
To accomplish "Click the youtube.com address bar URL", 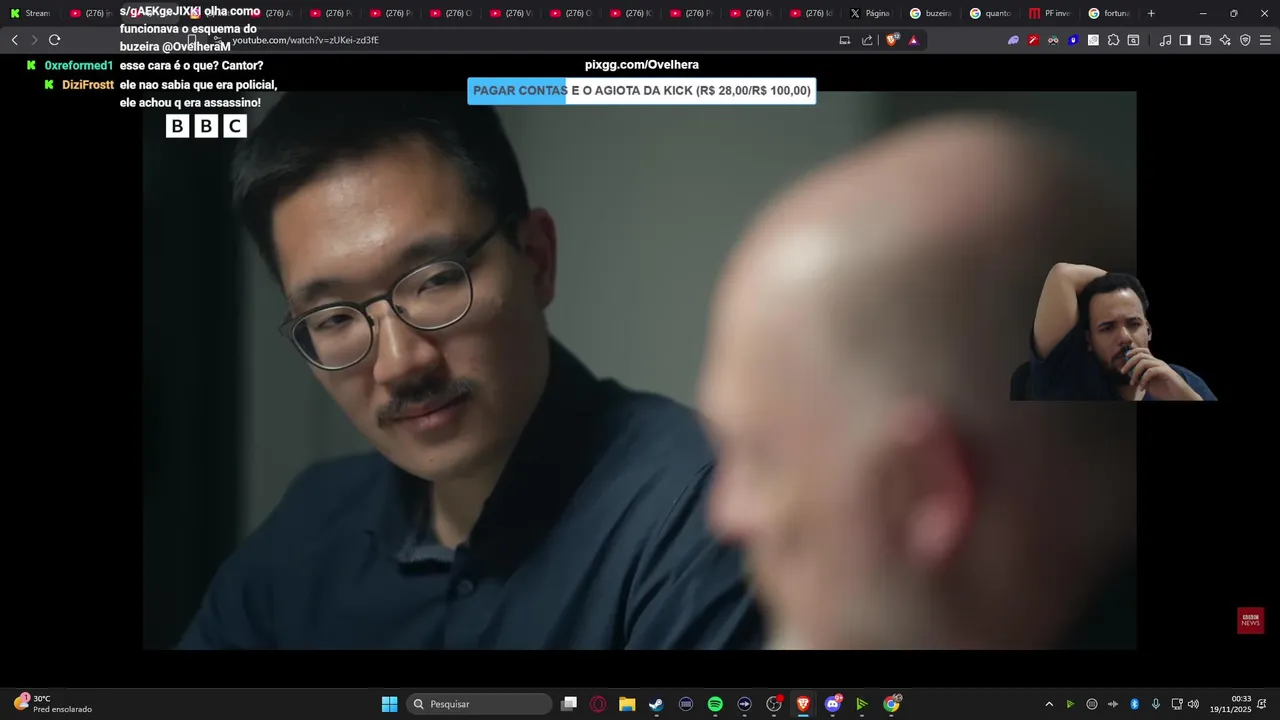I will pos(305,40).
